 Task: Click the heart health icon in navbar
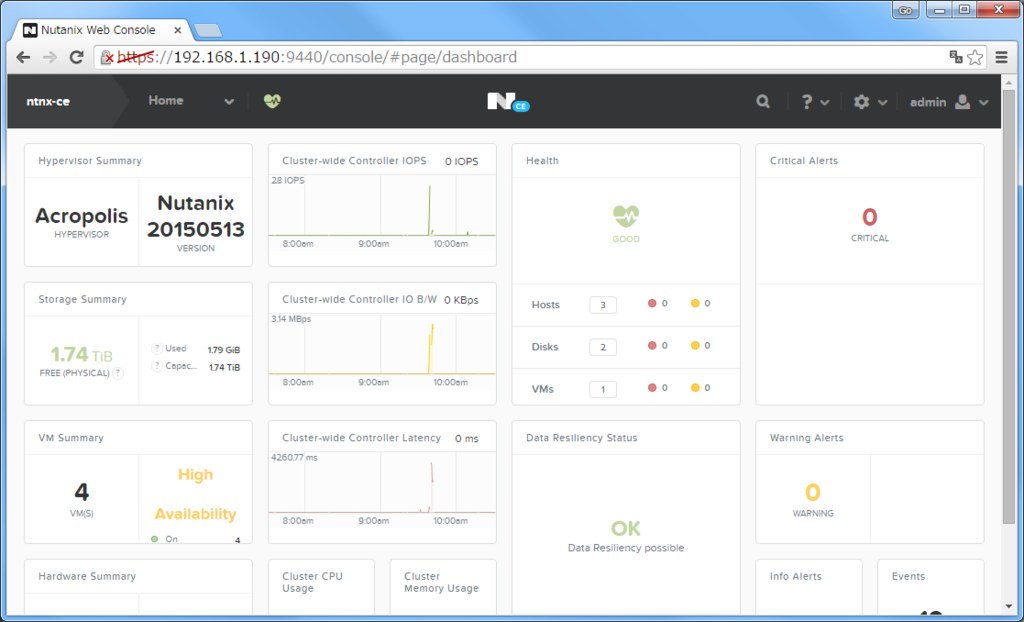coord(272,101)
